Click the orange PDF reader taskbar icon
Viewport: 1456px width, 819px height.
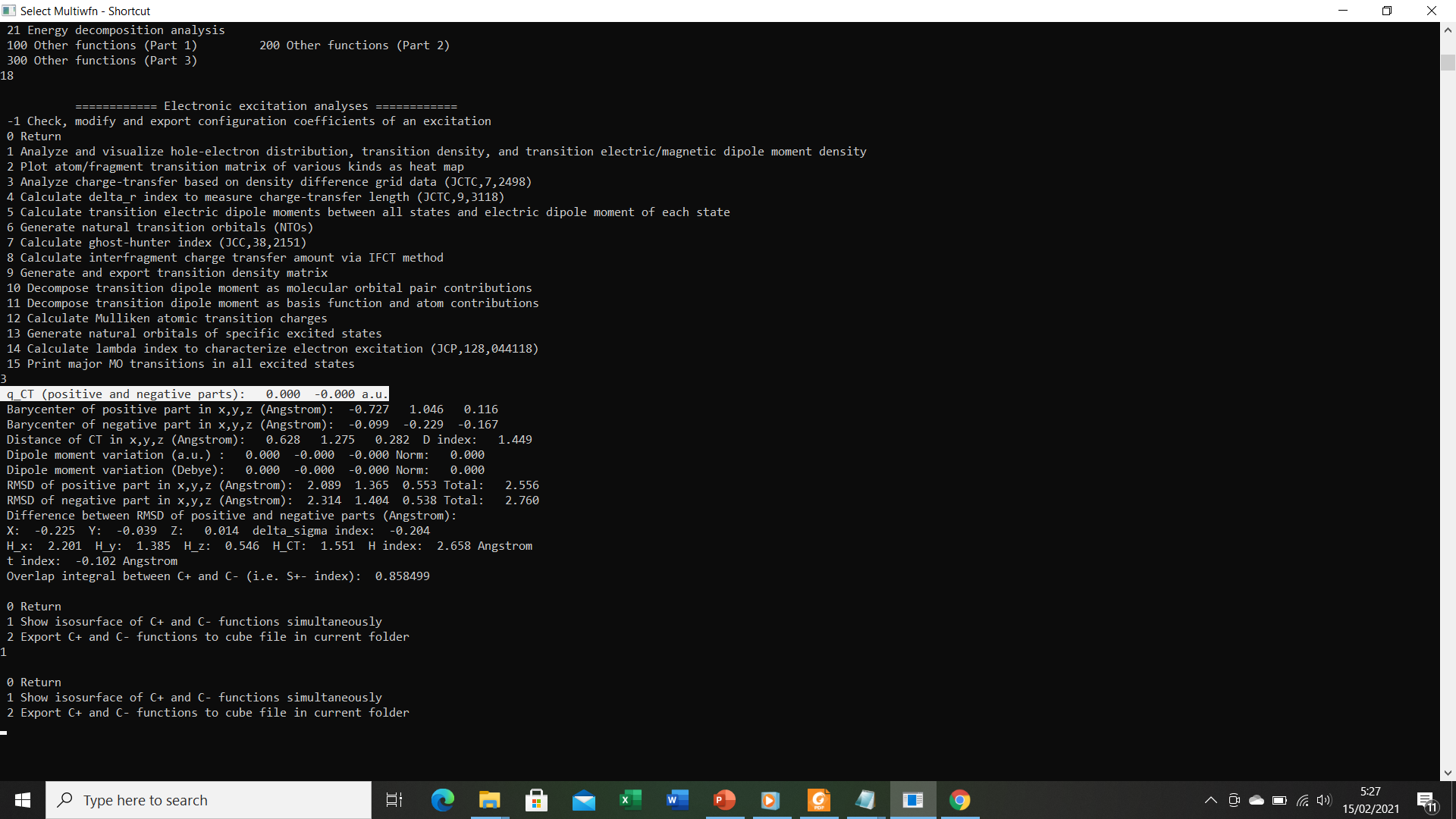818,800
